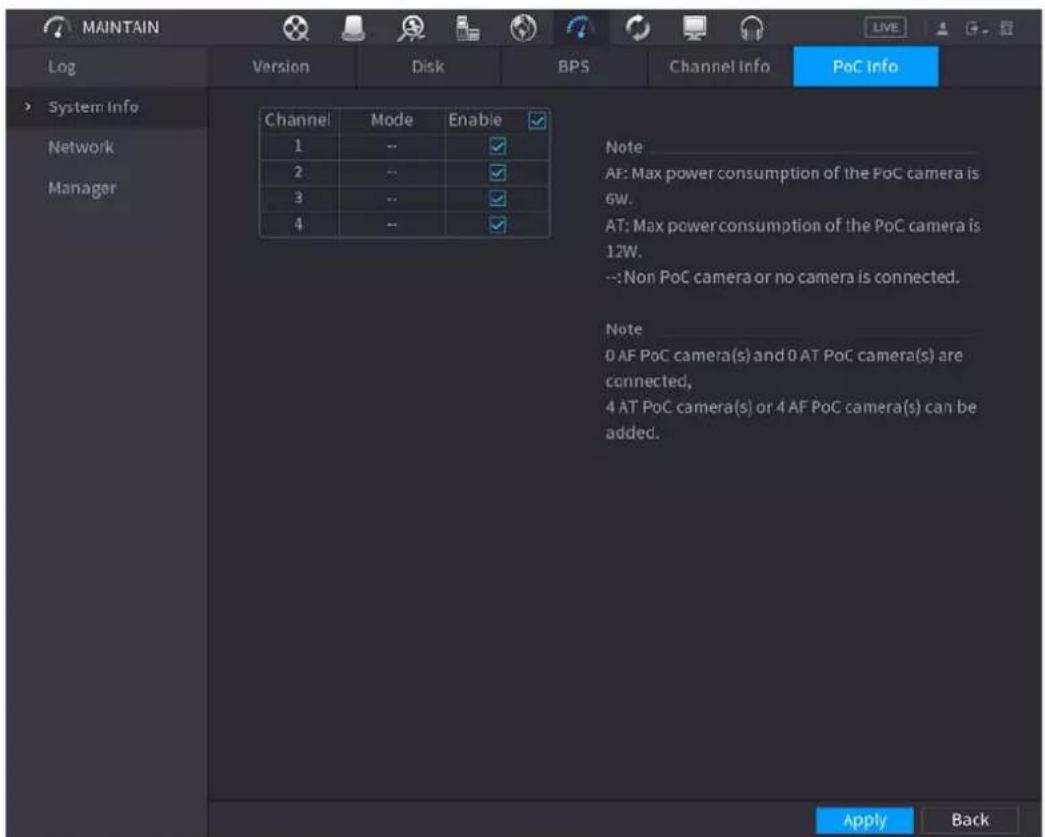This screenshot has height=837, width=1045.
Task: Toggle Enable checkbox for channel 4
Action: coord(497,224)
